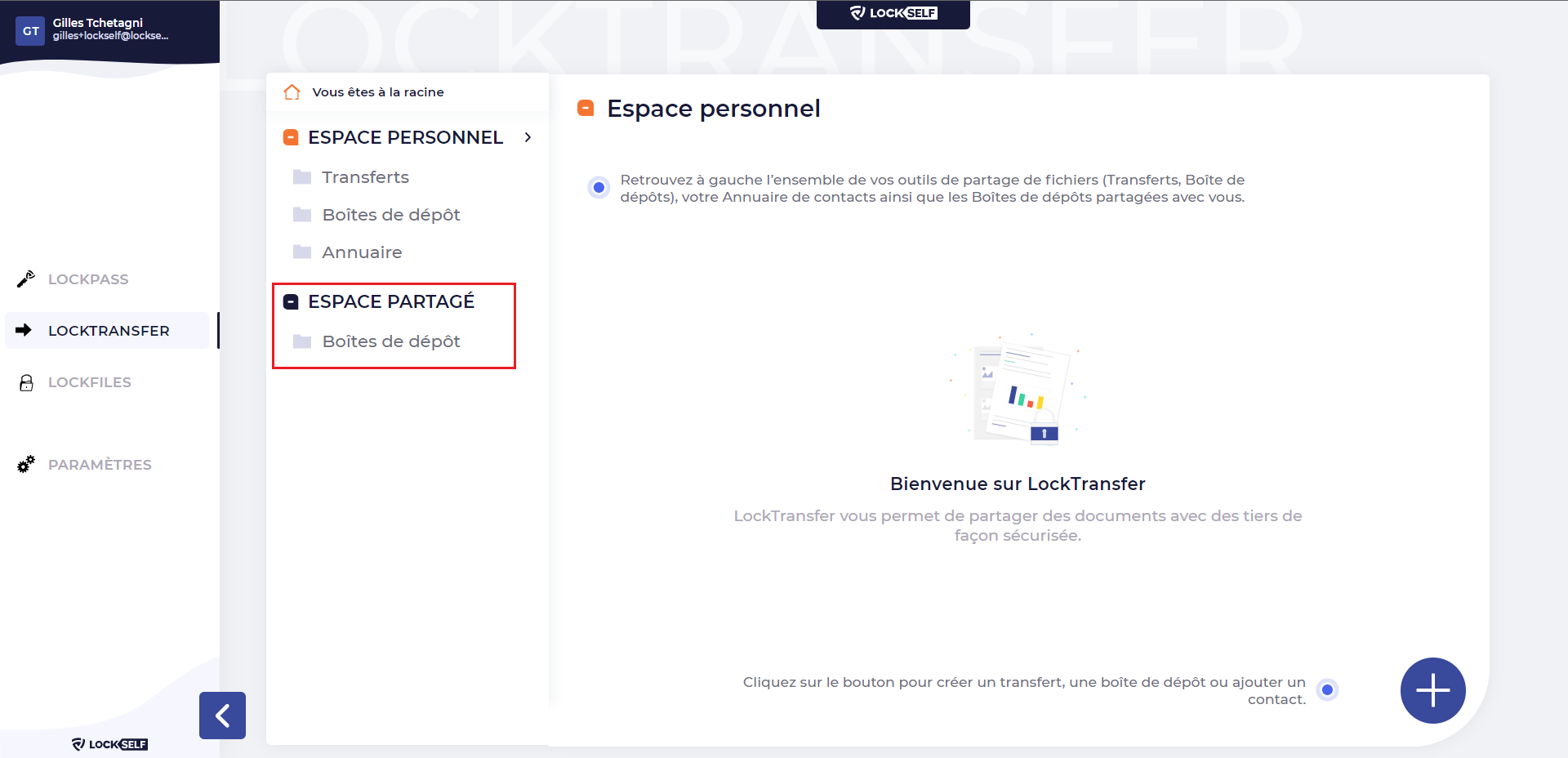This screenshot has width=1568, height=758.
Task: Click the LockSelf logo at top
Action: point(893,13)
